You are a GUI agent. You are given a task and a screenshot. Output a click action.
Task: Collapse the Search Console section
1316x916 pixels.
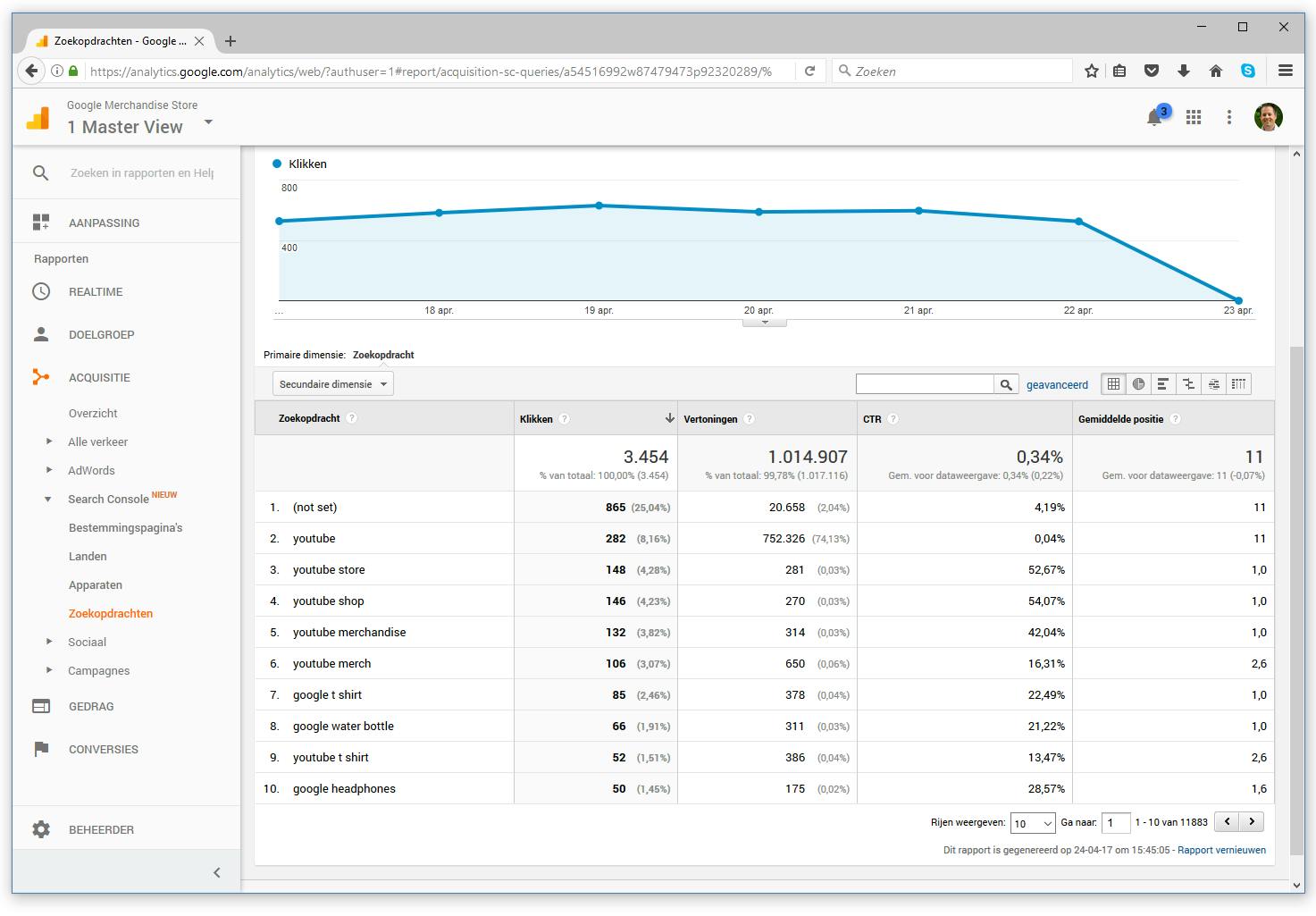pyautogui.click(x=48, y=500)
